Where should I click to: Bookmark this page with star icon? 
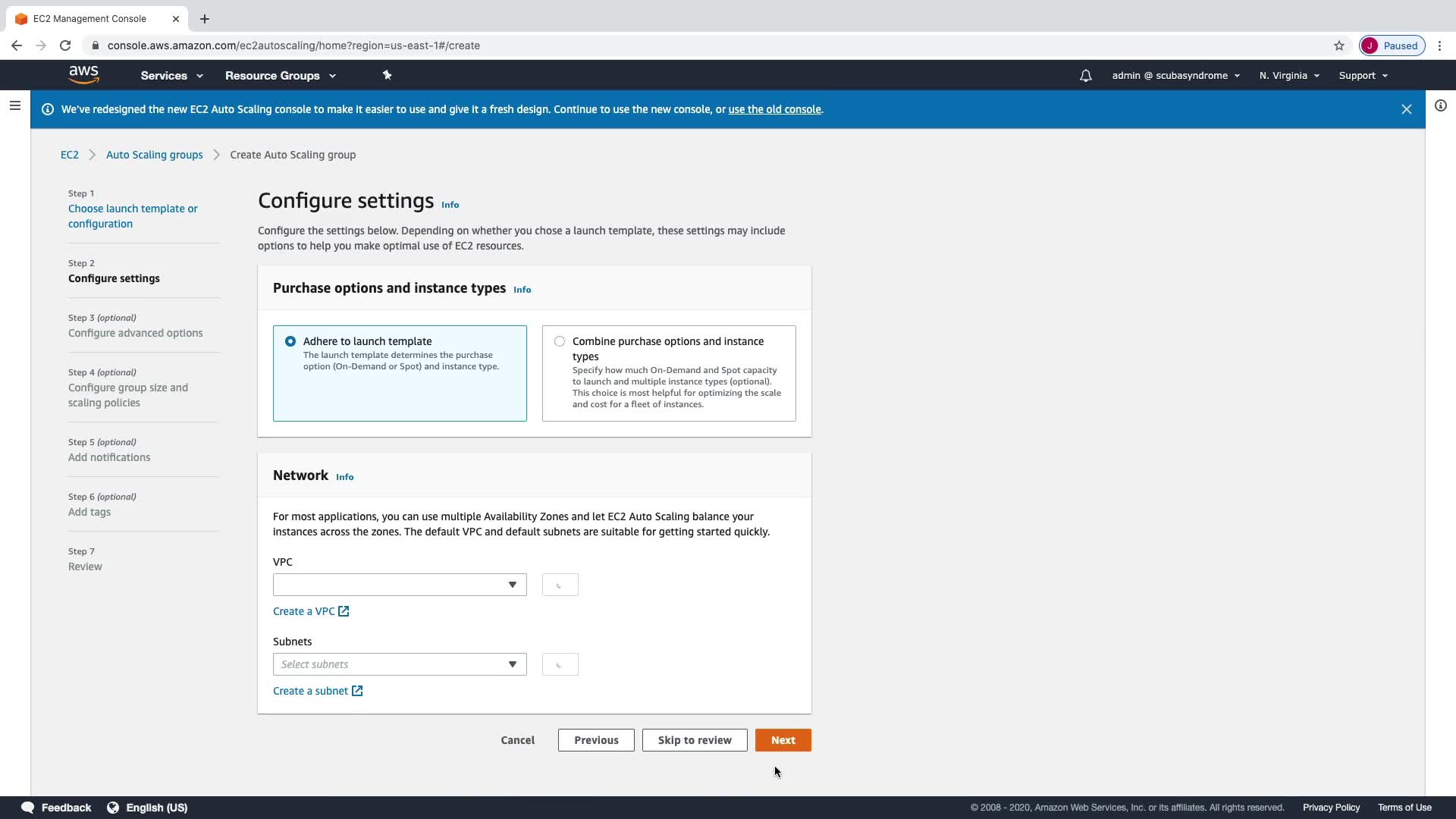click(x=1339, y=45)
